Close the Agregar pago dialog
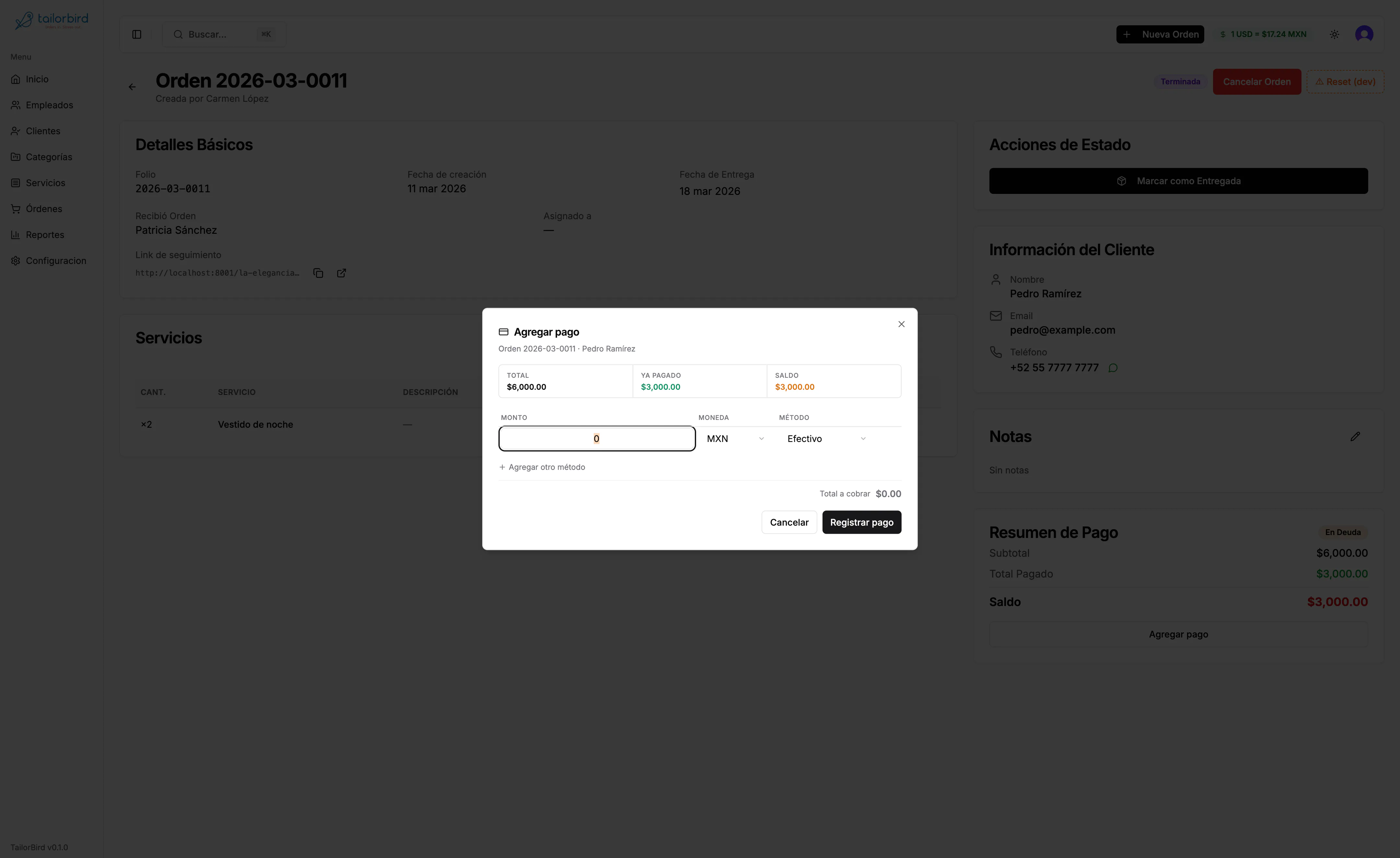1400x858 pixels. point(901,324)
